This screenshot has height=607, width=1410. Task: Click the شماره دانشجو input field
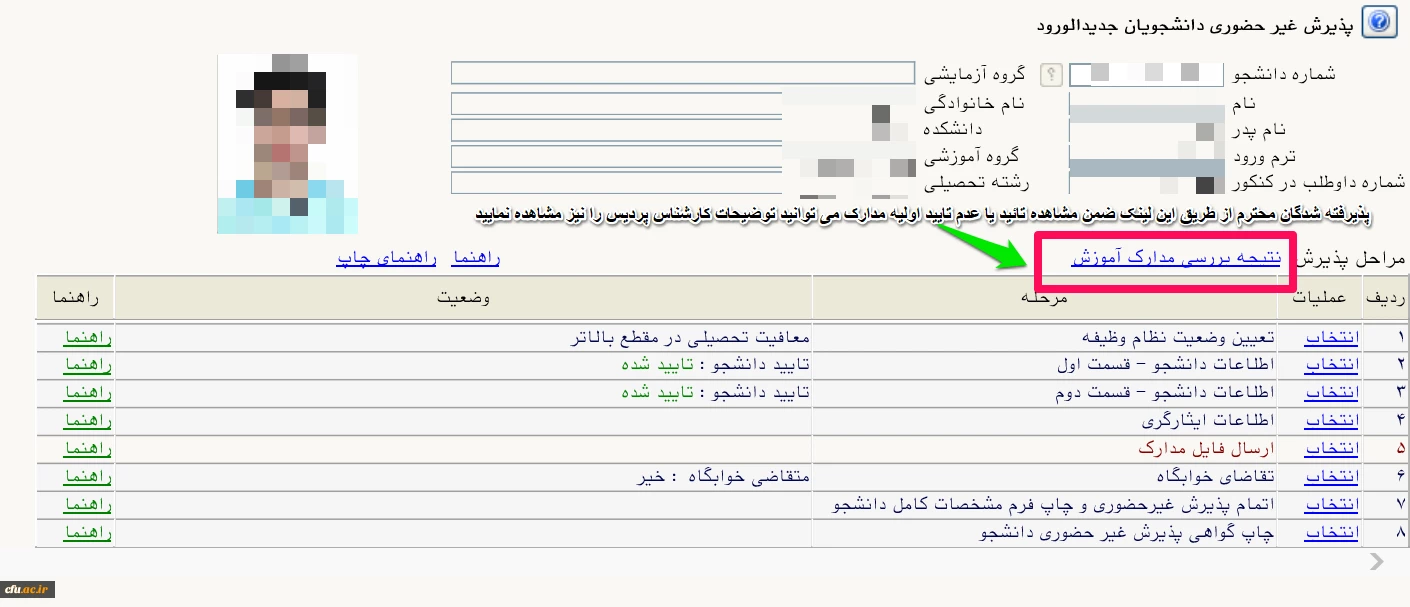tap(1146, 74)
